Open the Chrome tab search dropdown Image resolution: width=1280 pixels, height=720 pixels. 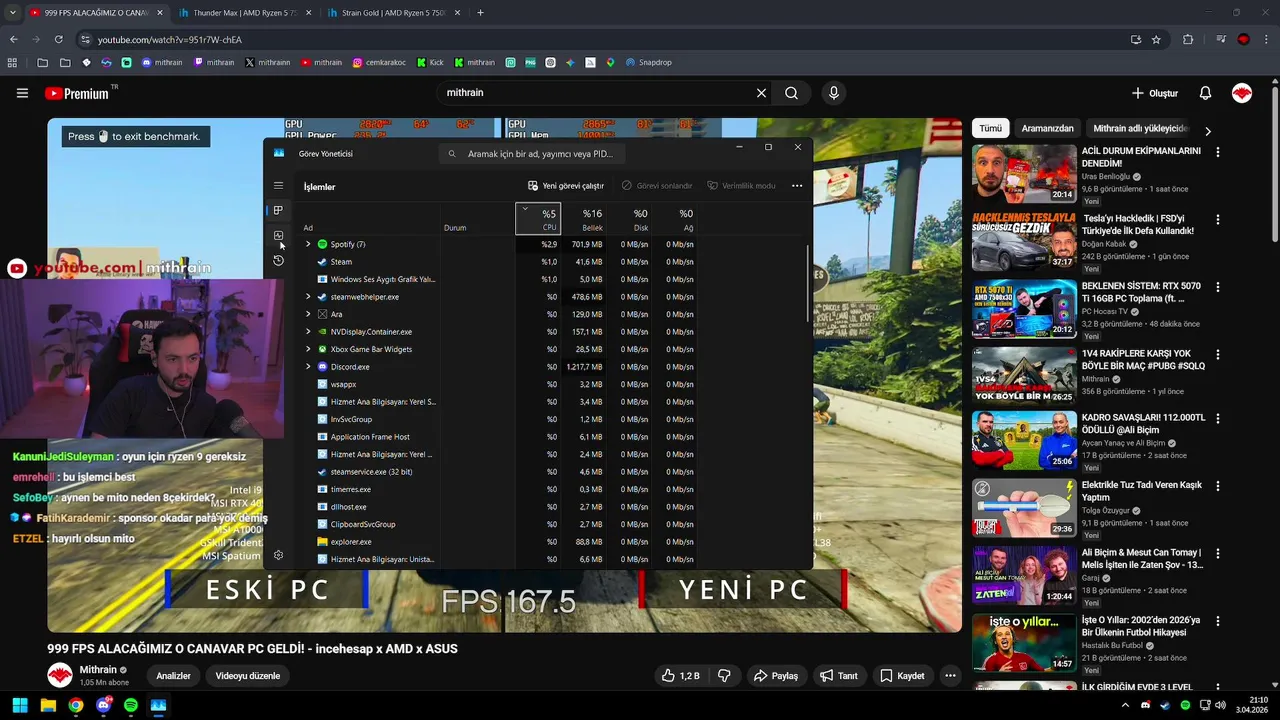12,13
